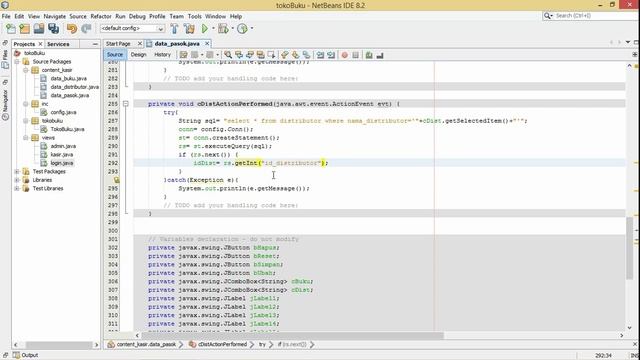640x360 pixels.
Task: Click the Redo toolbar icon
Action: [x=86, y=29]
